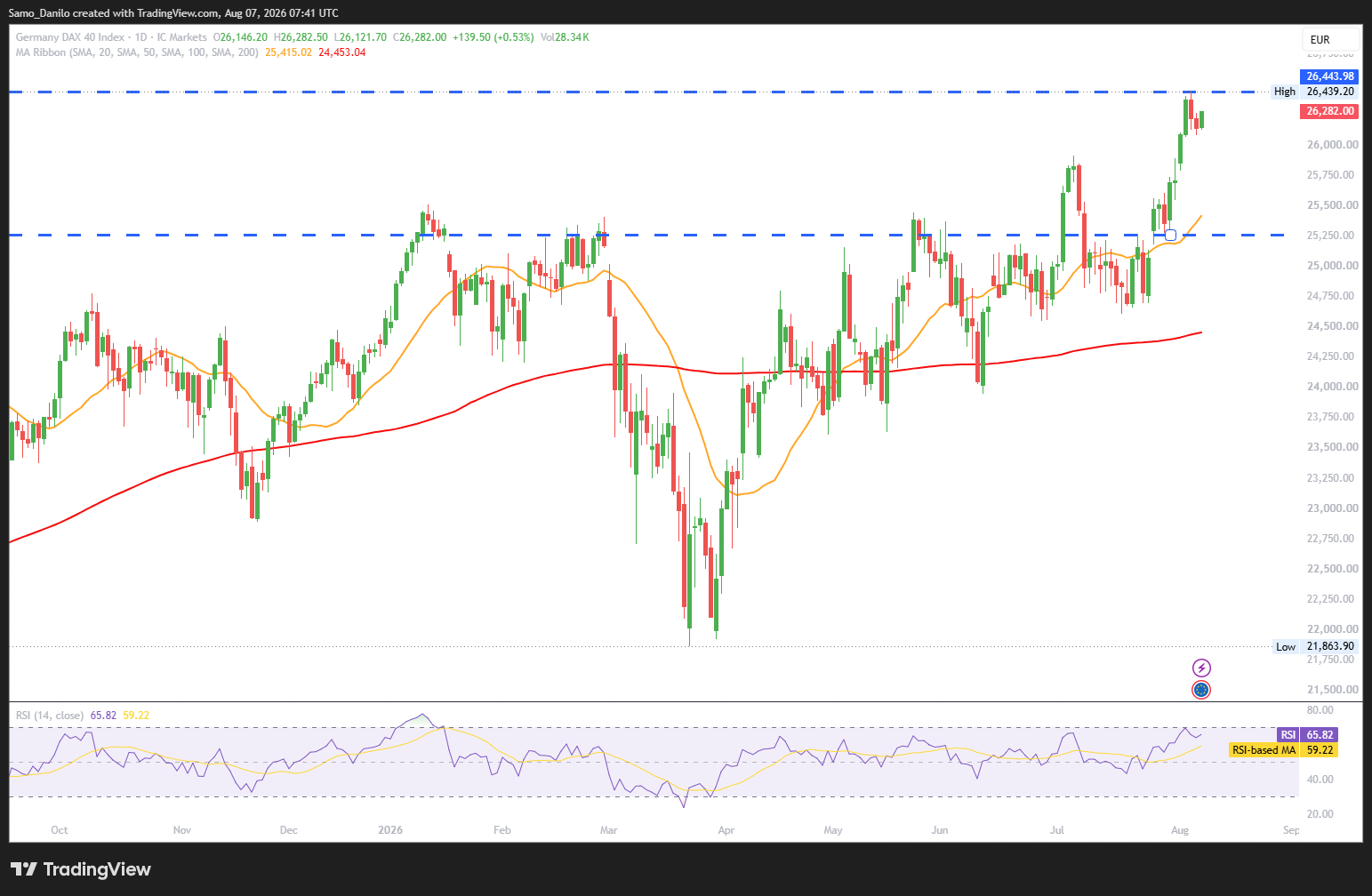
Task: Click the 22,500.00 price axis label
Action: click(1332, 568)
